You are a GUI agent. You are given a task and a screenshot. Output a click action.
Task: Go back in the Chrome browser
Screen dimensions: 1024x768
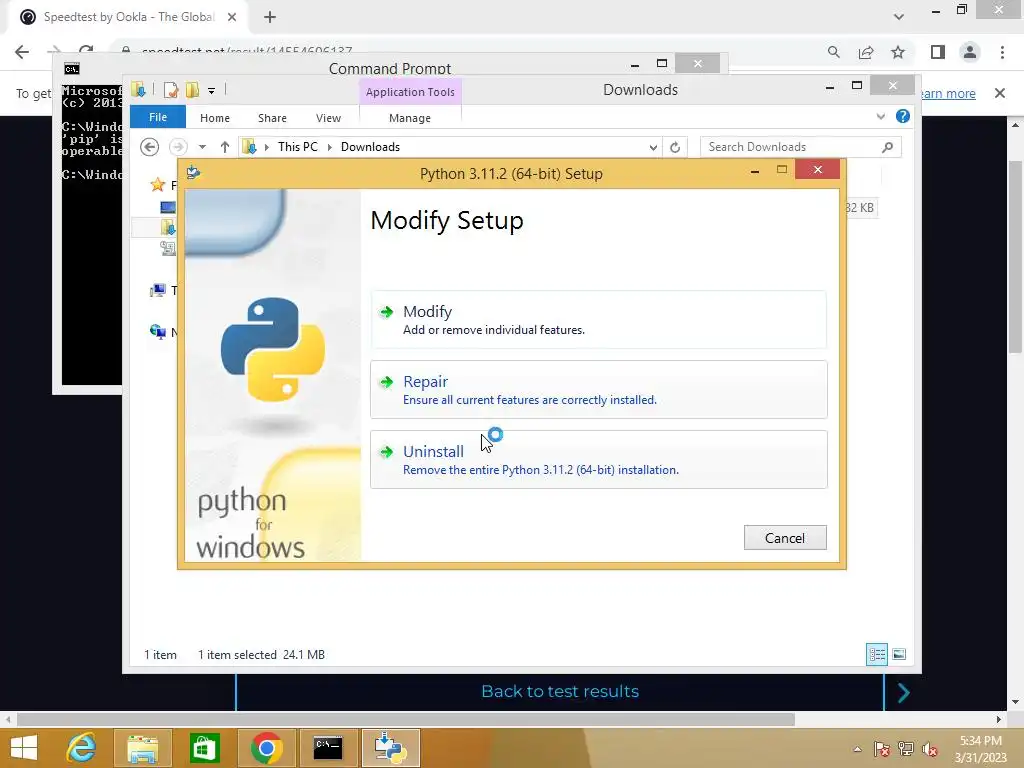[22, 52]
